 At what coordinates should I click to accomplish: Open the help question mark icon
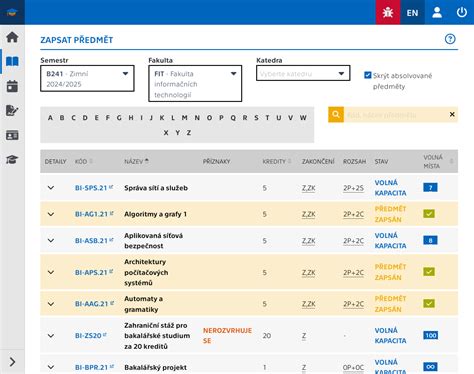450,39
